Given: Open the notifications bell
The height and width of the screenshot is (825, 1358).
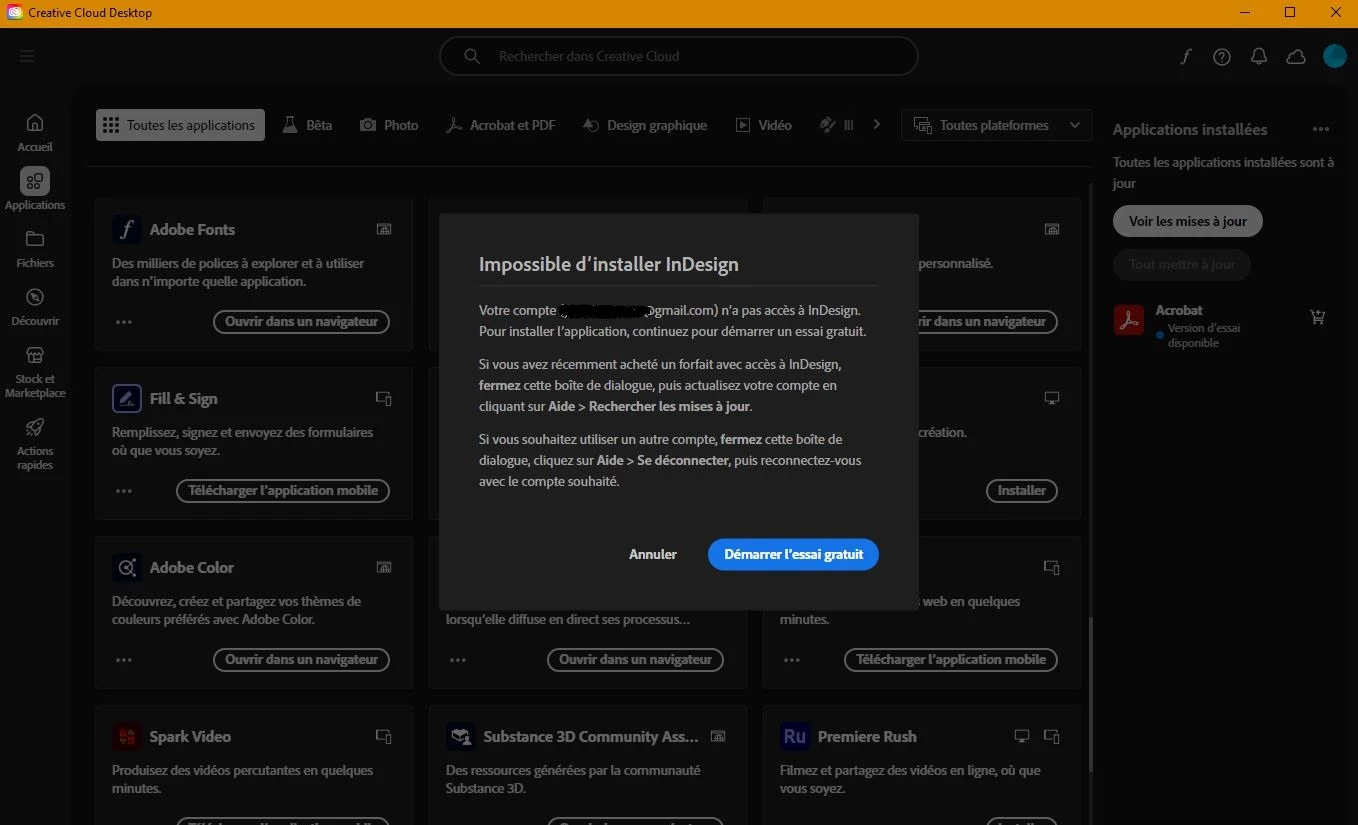Looking at the screenshot, I should click(x=1259, y=57).
